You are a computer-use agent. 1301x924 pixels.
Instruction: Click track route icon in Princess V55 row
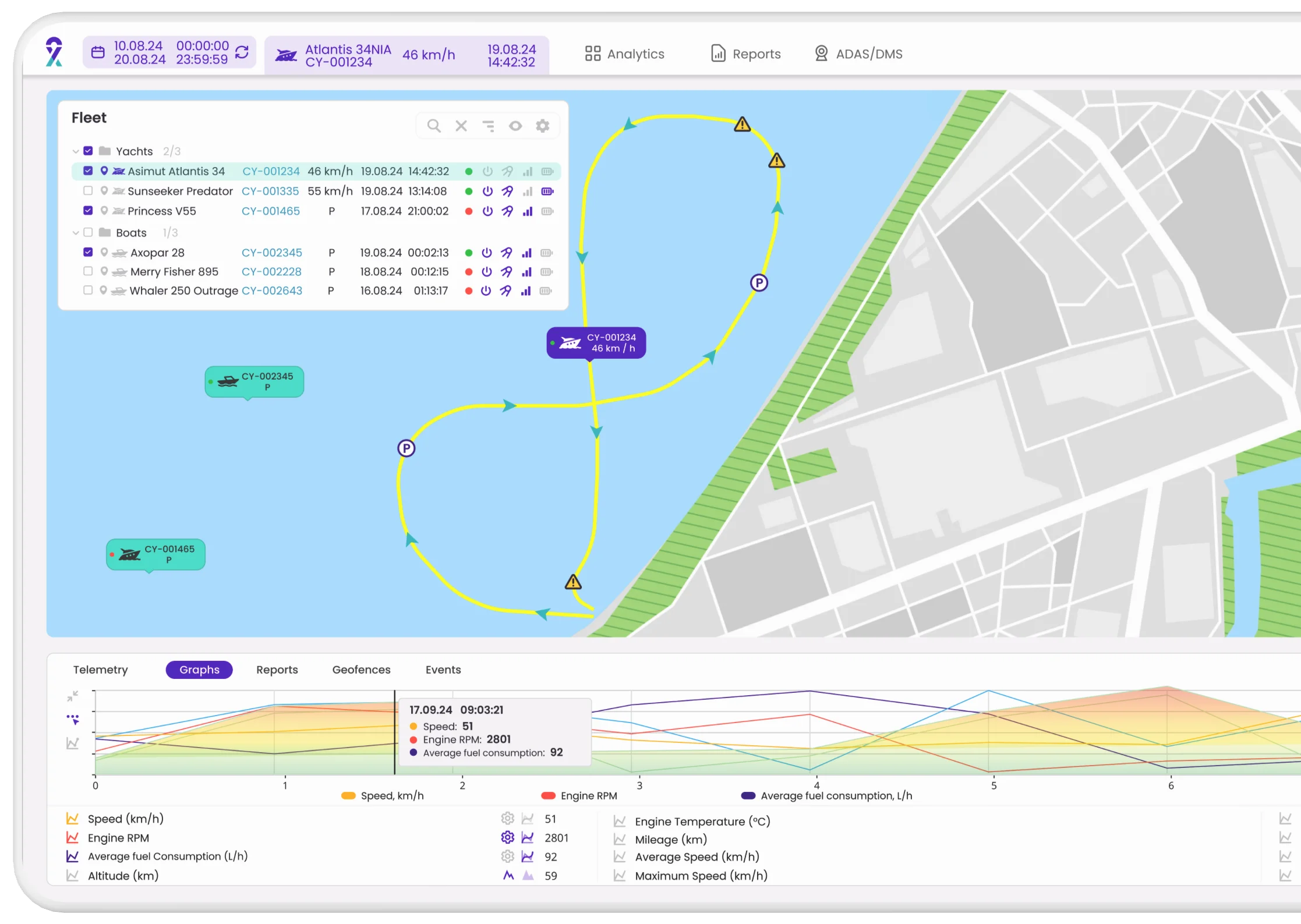click(x=507, y=211)
